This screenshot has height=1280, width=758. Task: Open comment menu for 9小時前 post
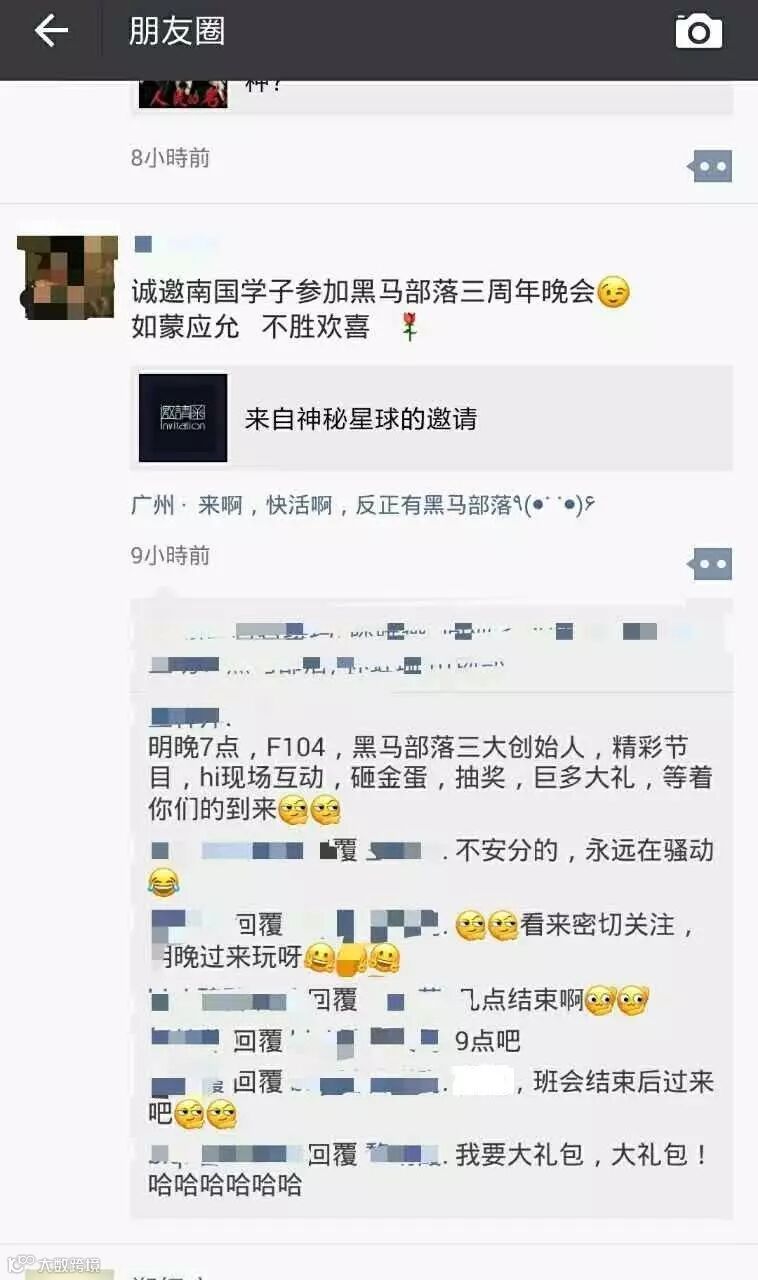point(711,564)
